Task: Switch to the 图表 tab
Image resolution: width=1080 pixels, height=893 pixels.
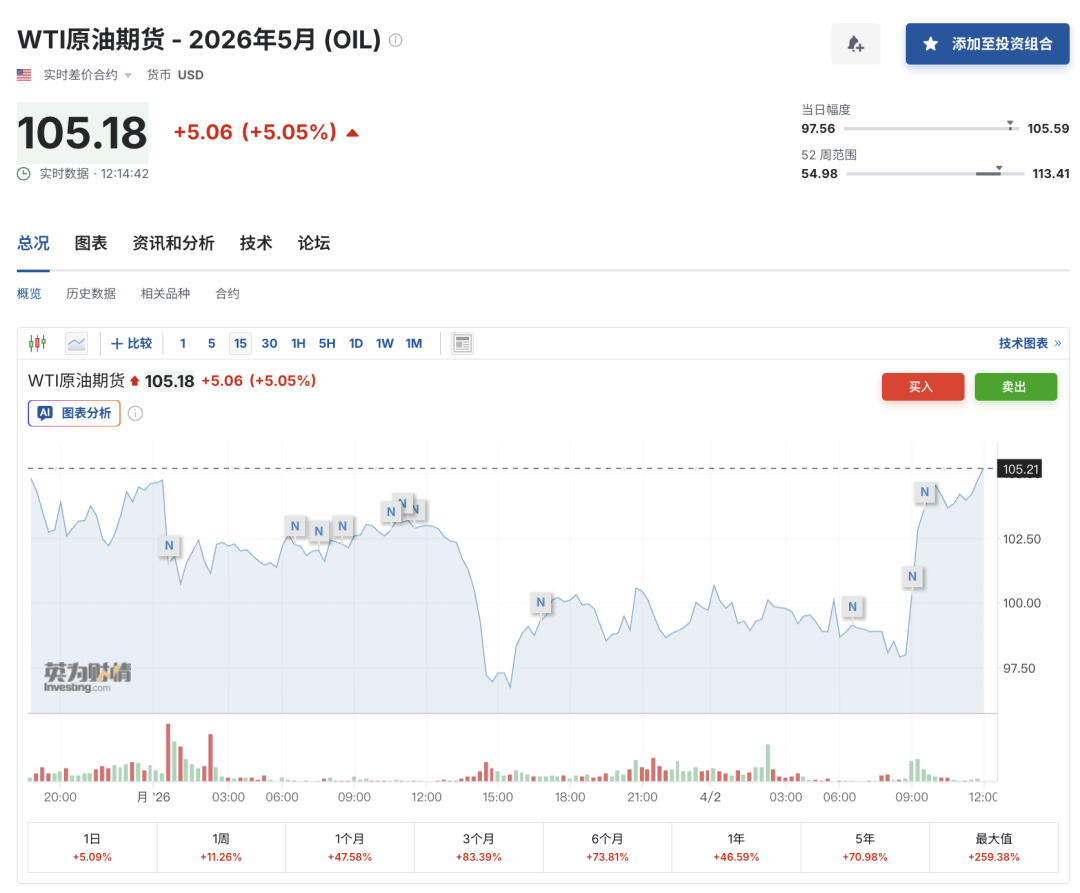Action: [x=91, y=243]
